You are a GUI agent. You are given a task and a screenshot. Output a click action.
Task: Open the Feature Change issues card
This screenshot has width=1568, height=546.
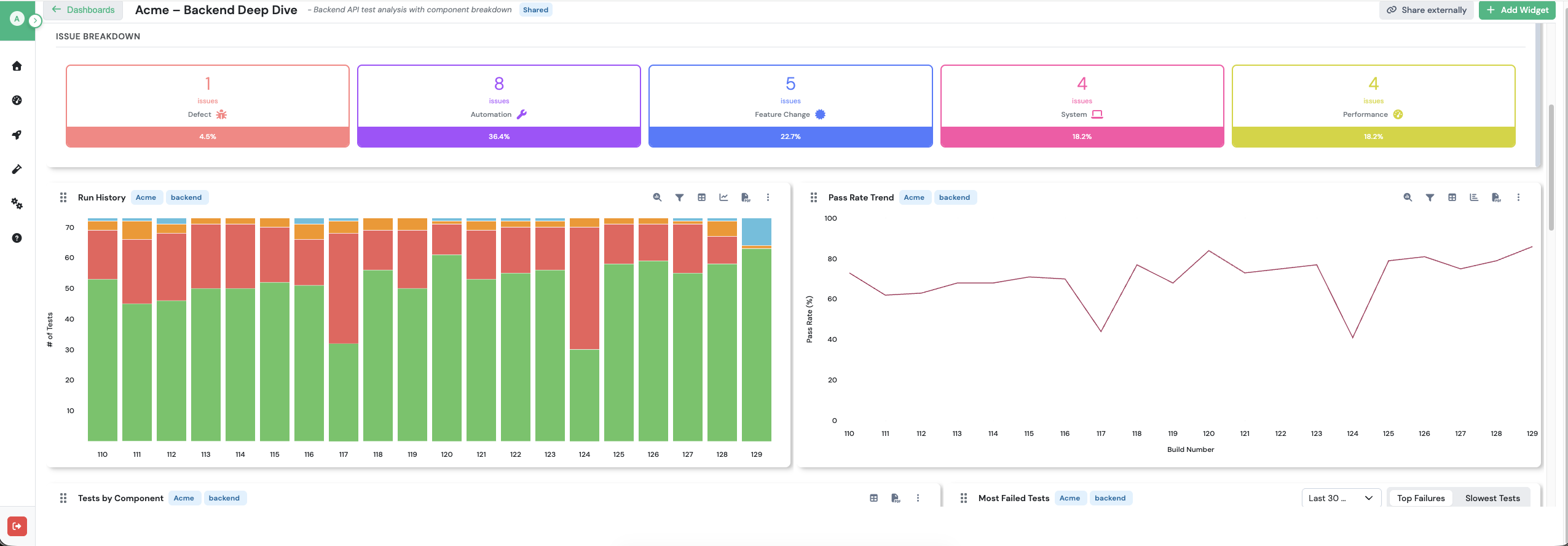point(790,106)
